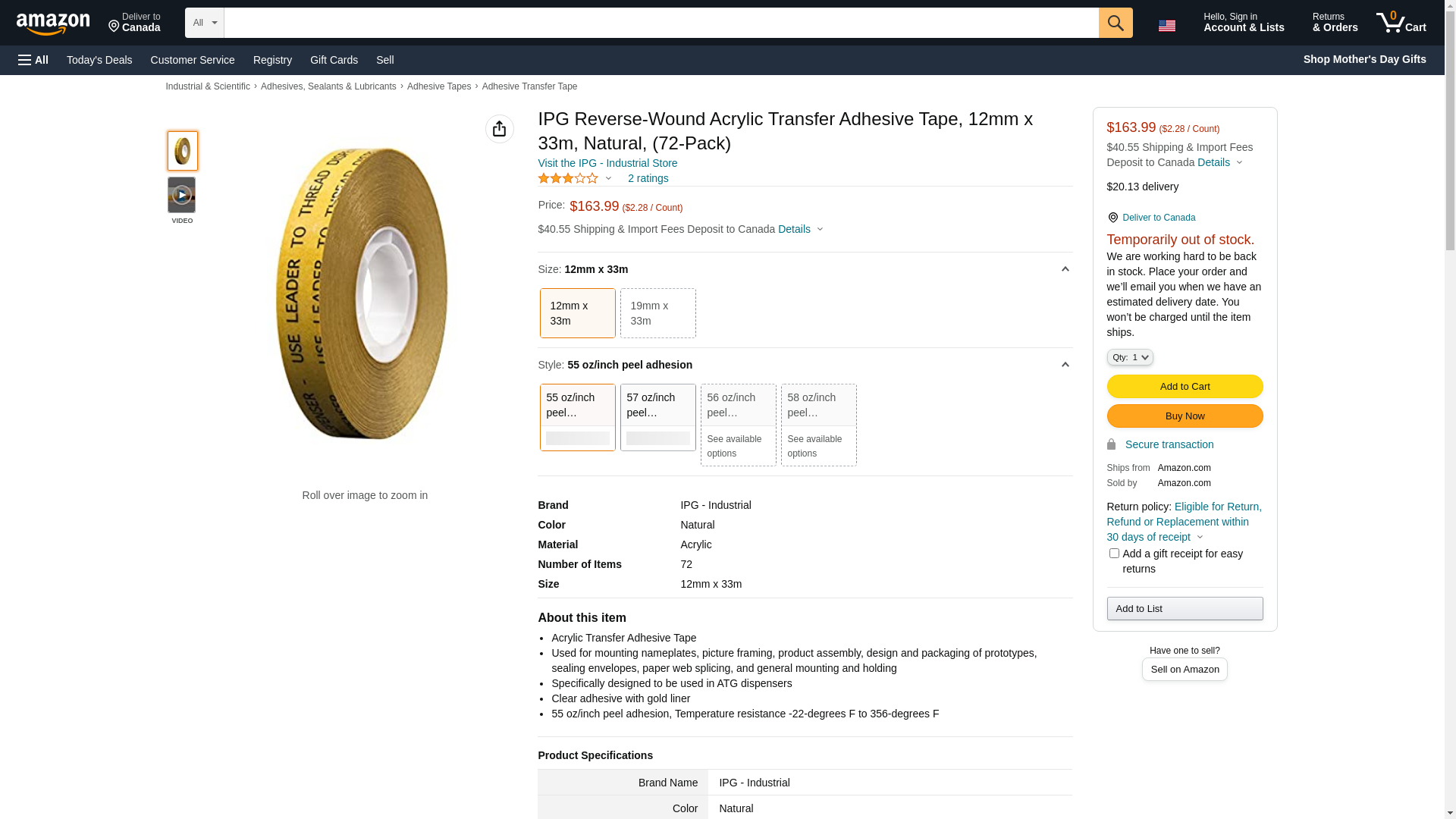Screen dimensions: 1456x819
Task: Check the gift receipt checkbox
Action: [1114, 554]
